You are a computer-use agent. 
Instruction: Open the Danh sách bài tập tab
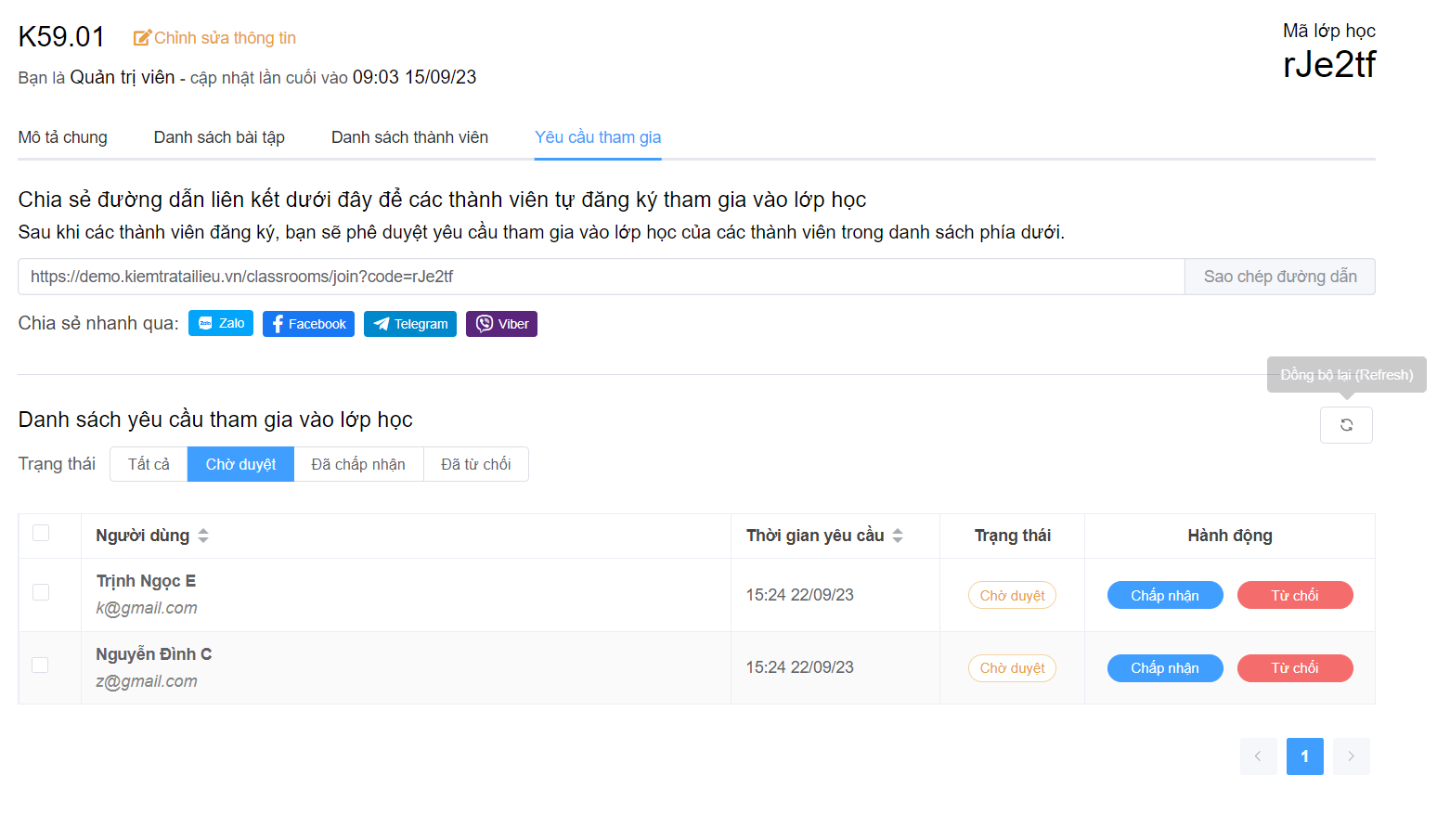click(219, 137)
